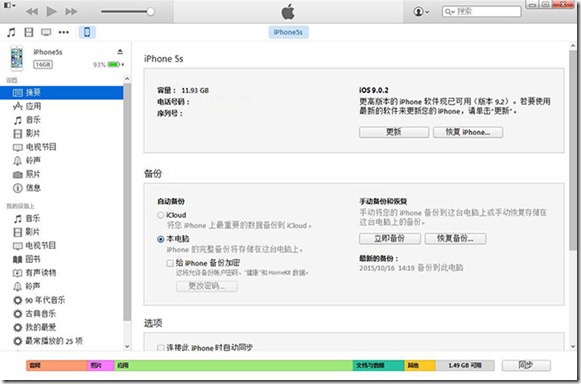Eject the iPhone5s device
The width and height of the screenshot is (581, 384).
(x=120, y=52)
